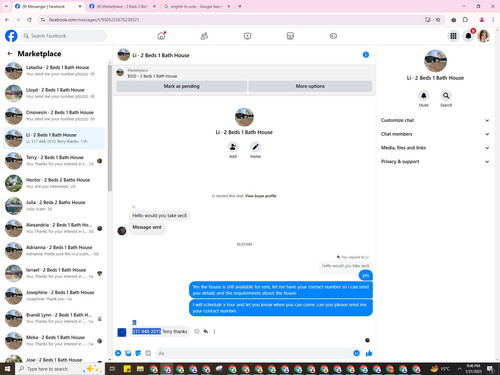Switch to the Messenger Facebook tab
The height and width of the screenshot is (375, 500).
[48, 6]
